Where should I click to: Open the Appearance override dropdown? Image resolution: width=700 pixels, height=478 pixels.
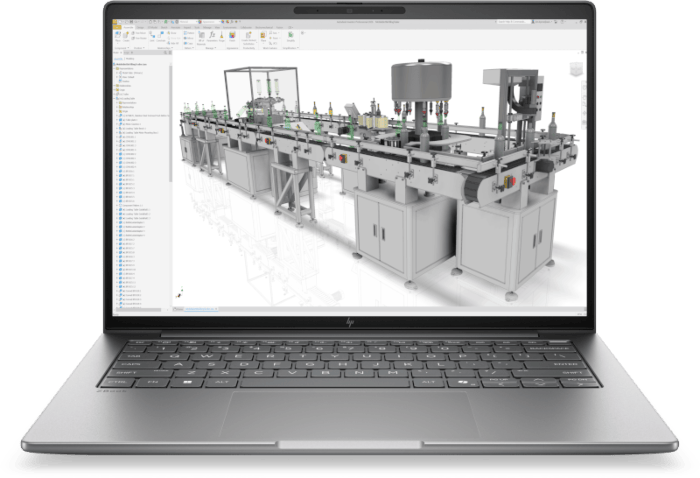212,22
